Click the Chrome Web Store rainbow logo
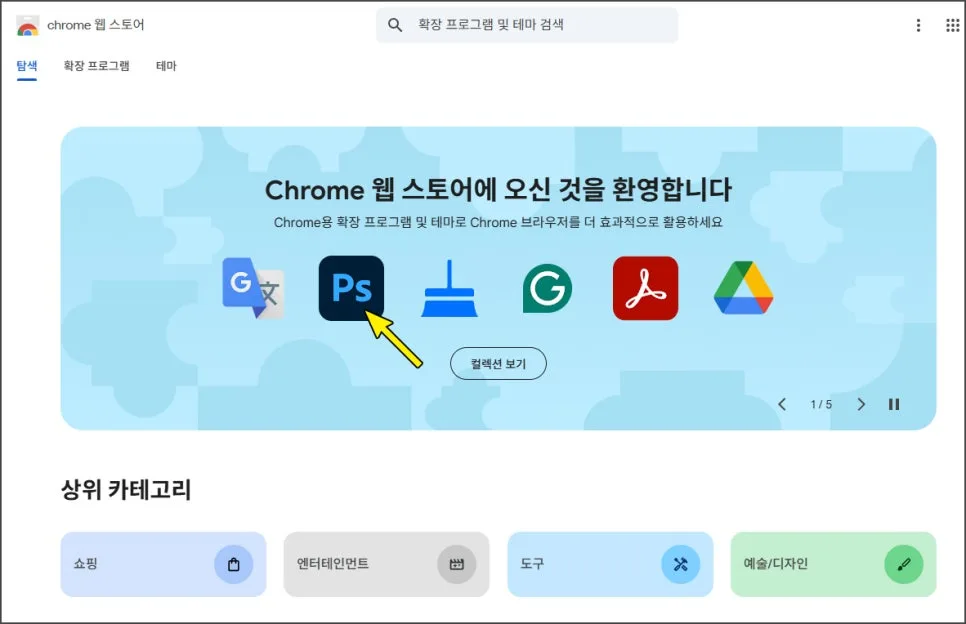Screen dimensions: 966x624 pyautogui.click(x=27, y=26)
